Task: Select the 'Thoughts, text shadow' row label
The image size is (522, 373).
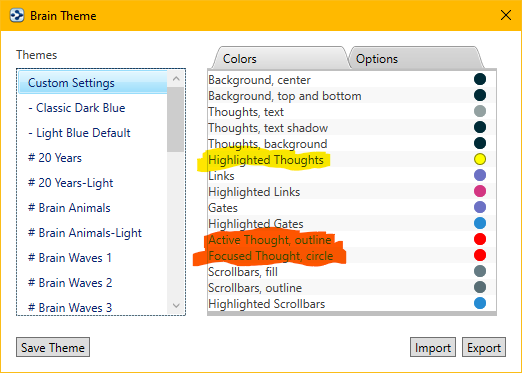Action: (x=268, y=128)
